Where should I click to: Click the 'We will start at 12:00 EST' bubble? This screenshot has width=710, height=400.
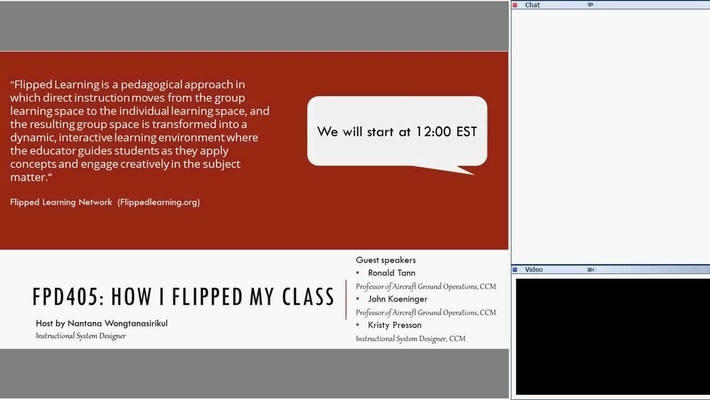tap(397, 132)
